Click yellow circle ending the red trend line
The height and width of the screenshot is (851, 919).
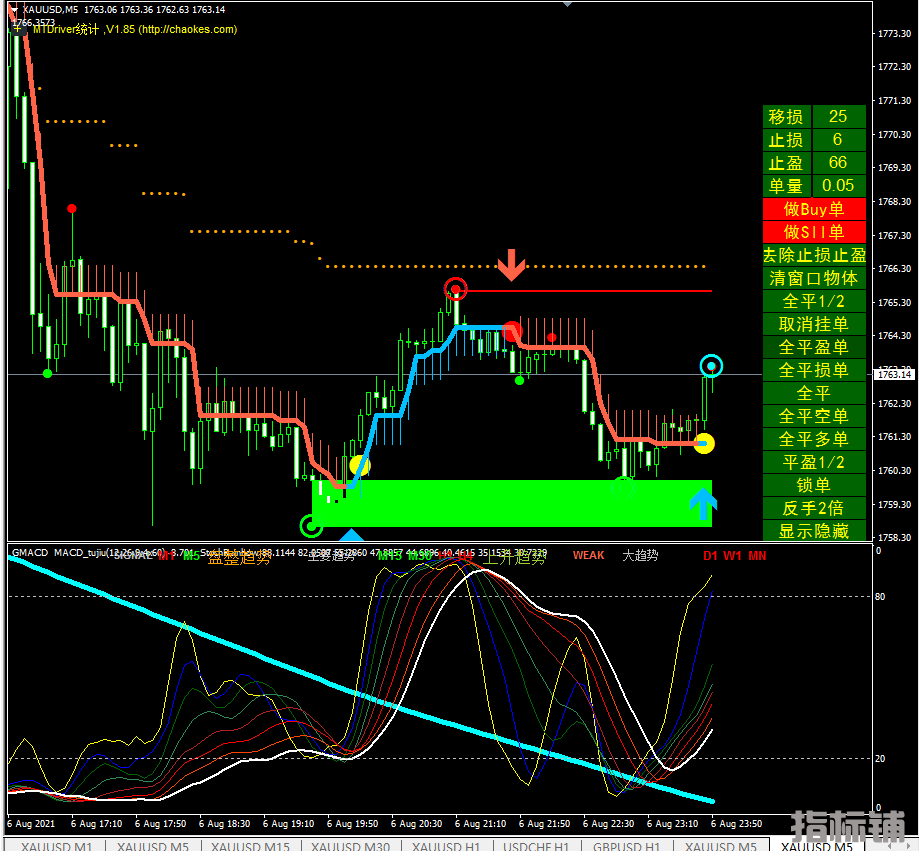pos(704,443)
